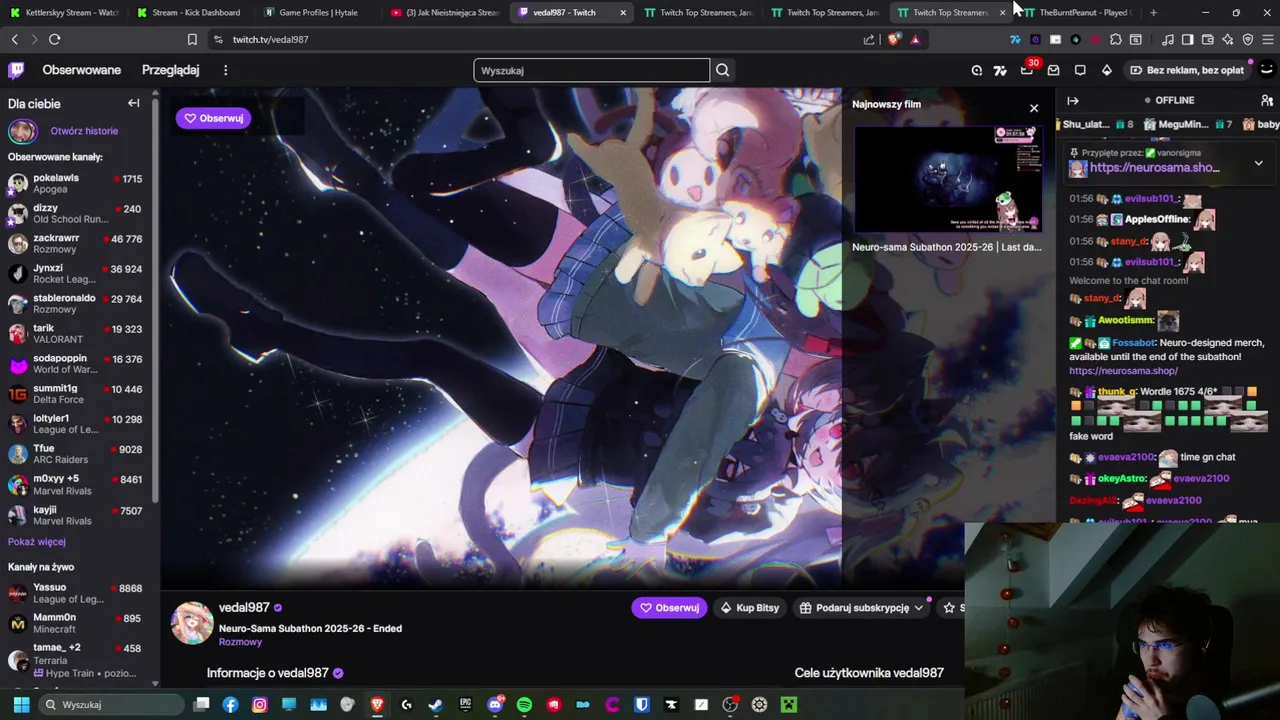Open the Rozmowy category link under vedal987
Screen dimensions: 1280x720
tap(240, 642)
